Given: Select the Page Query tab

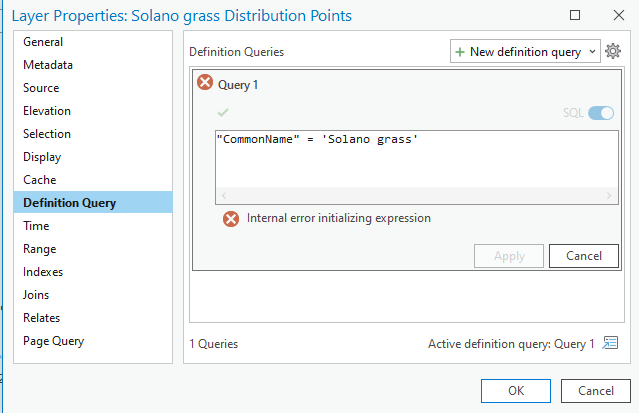Looking at the screenshot, I should pos(54,341).
